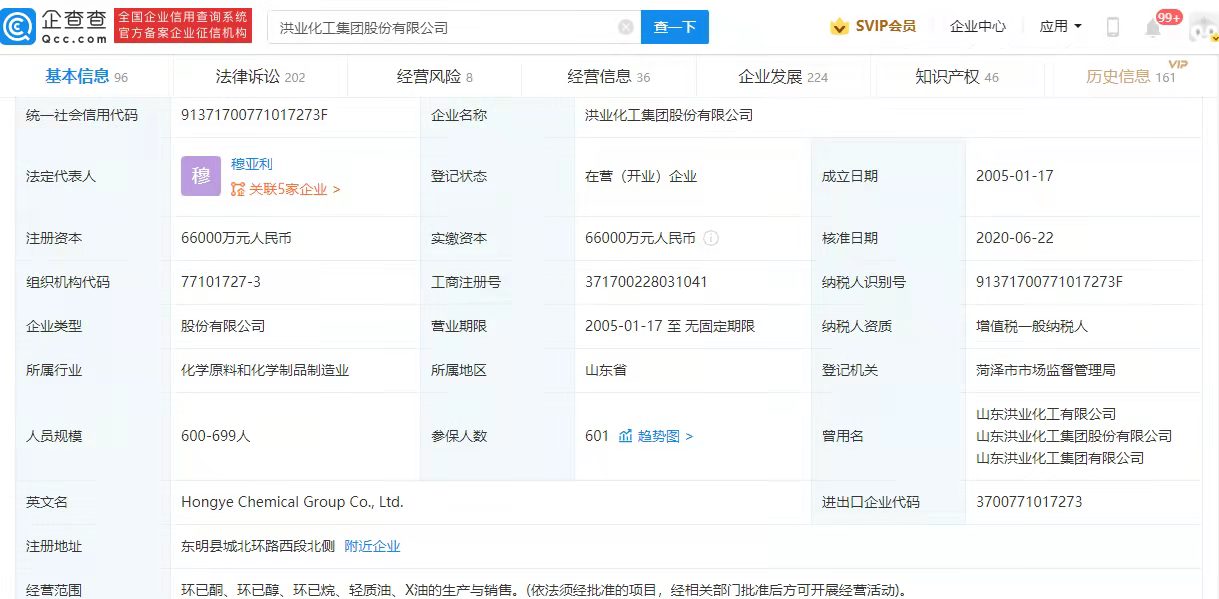Click the user avatar
The image size is (1219, 599).
(x=1203, y=27)
